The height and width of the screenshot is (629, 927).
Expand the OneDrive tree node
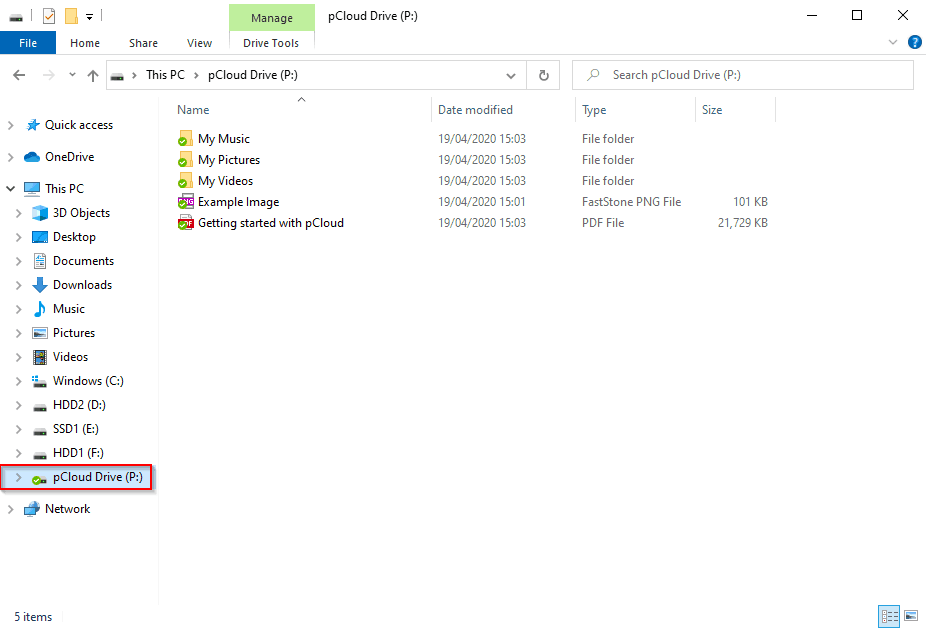(11, 157)
